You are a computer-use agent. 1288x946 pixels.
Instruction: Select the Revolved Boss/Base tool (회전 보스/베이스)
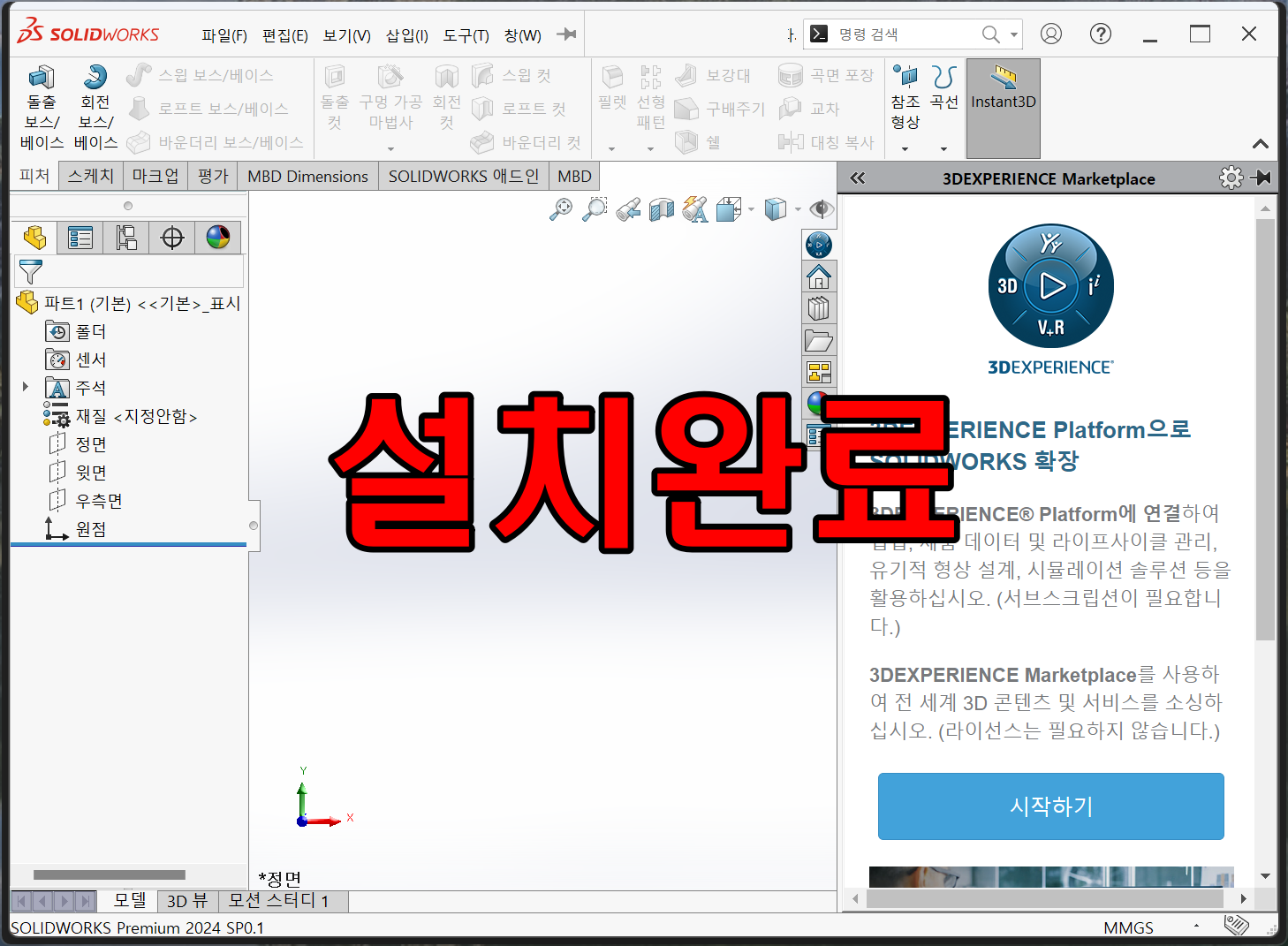[x=95, y=107]
